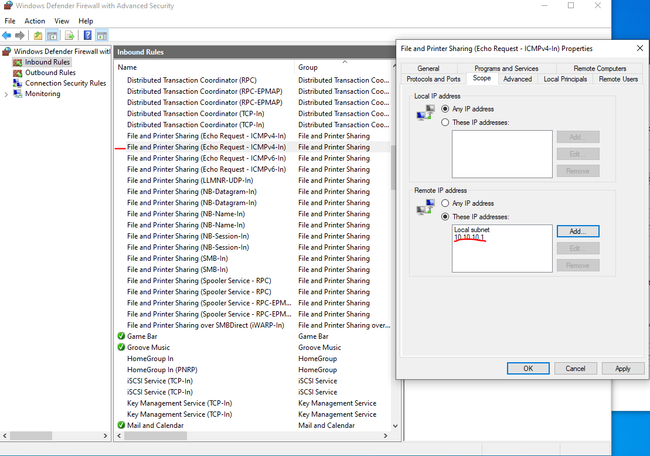Switch to the Local Principals tab
Image resolution: width=650 pixels, height=456 pixels.
[565, 79]
